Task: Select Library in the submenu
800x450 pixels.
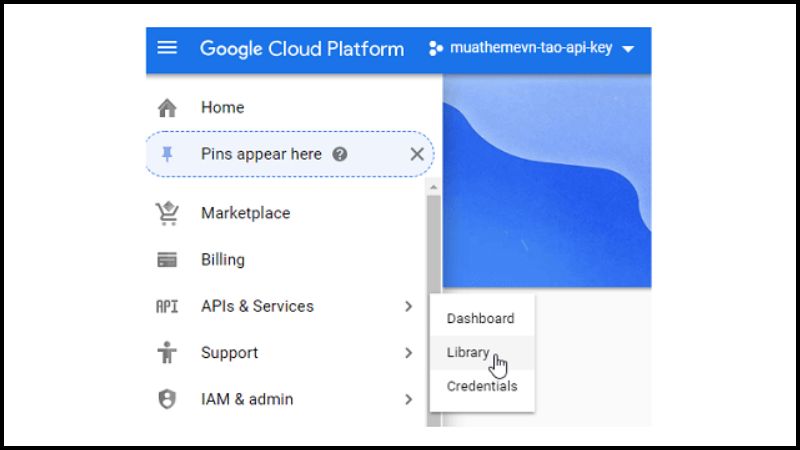Action: (x=482, y=353)
